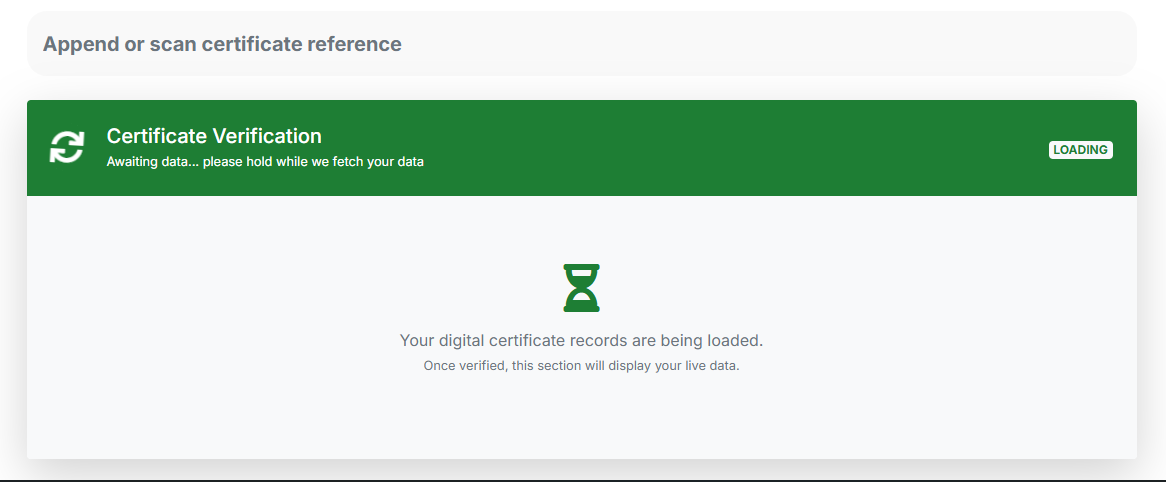Click the green hourglass loading icon
The width and height of the screenshot is (1166, 482).
pos(581,288)
